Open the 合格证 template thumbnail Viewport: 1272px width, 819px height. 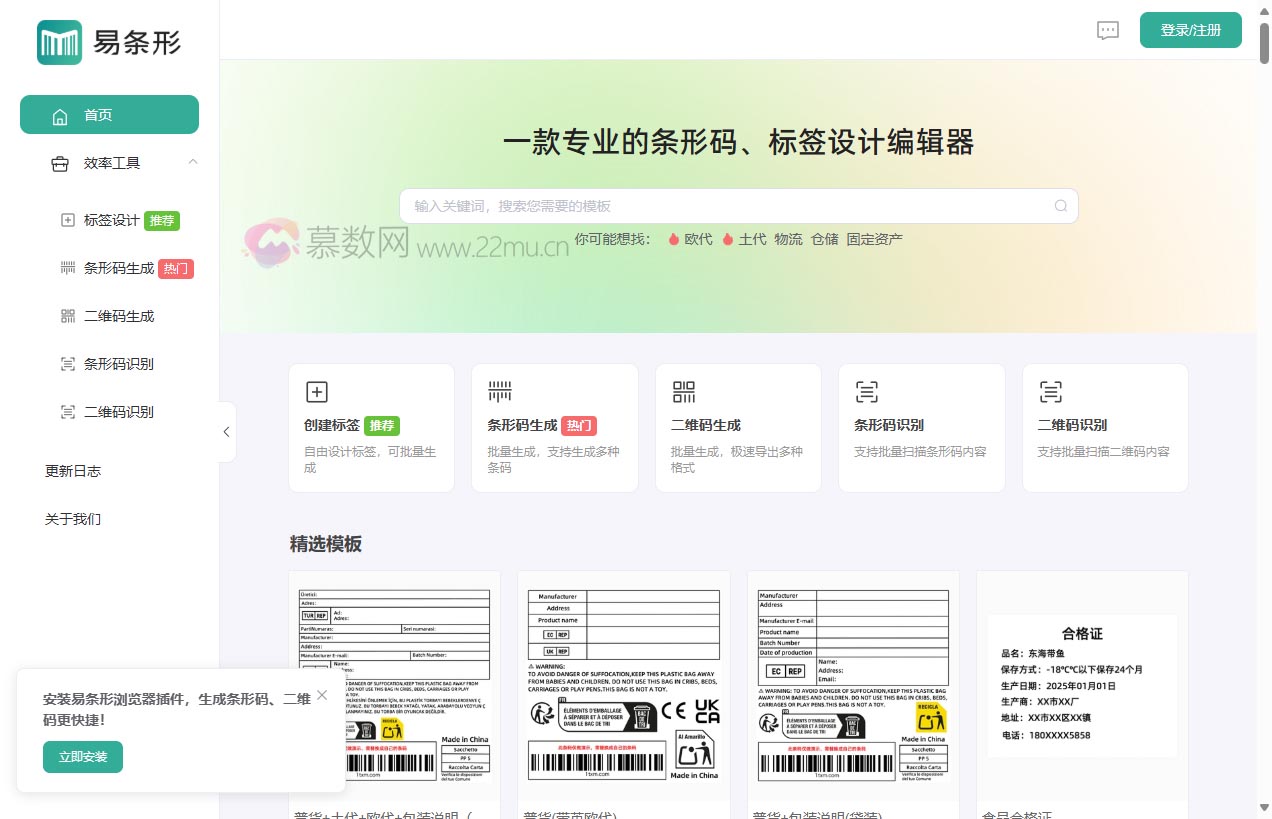pyautogui.click(x=1082, y=686)
